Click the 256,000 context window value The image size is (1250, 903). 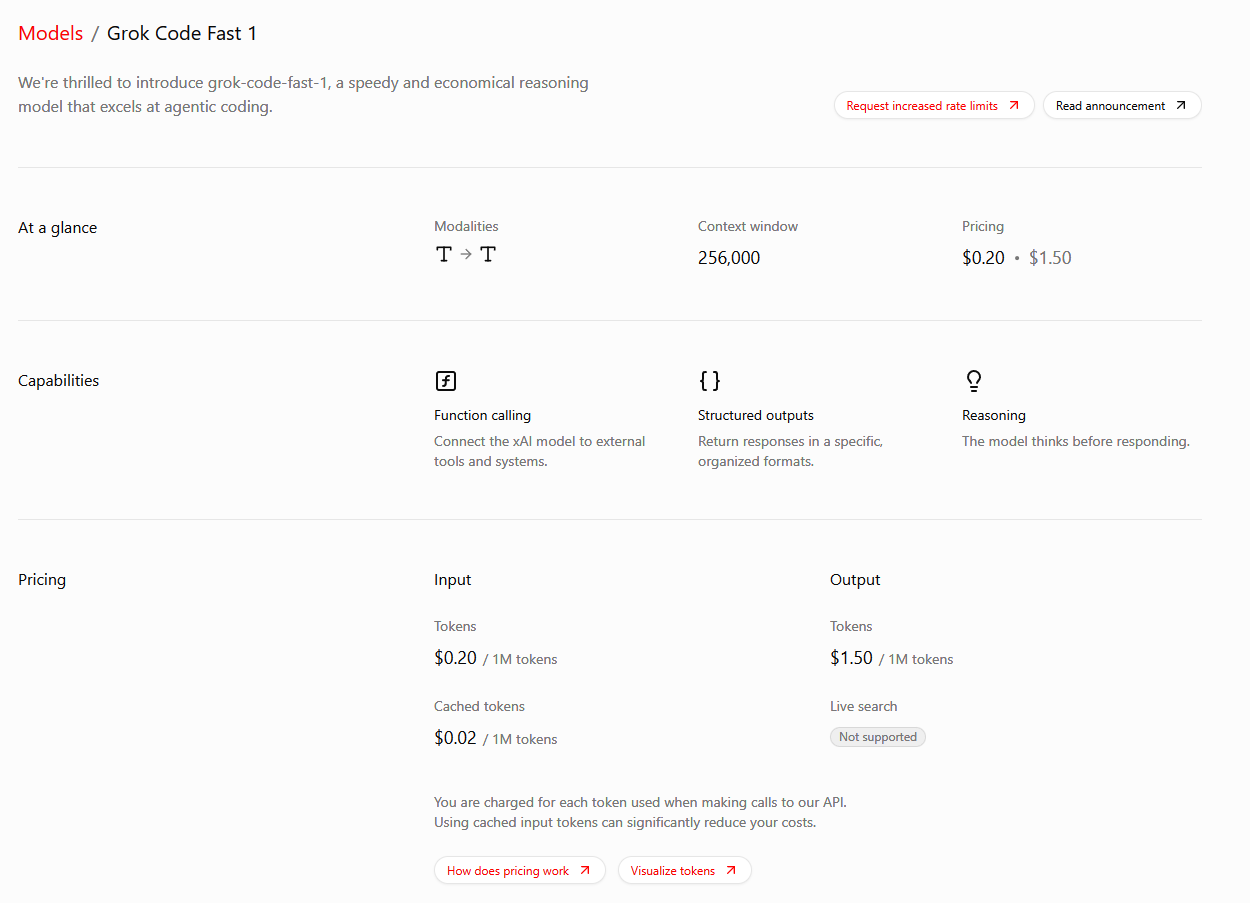pyautogui.click(x=729, y=258)
